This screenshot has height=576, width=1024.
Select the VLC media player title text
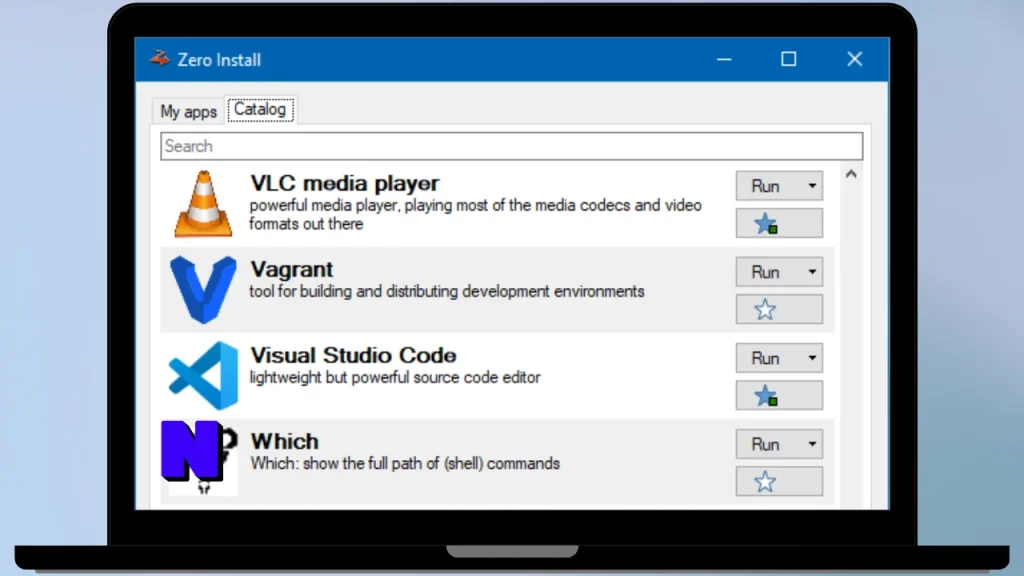[x=345, y=184]
